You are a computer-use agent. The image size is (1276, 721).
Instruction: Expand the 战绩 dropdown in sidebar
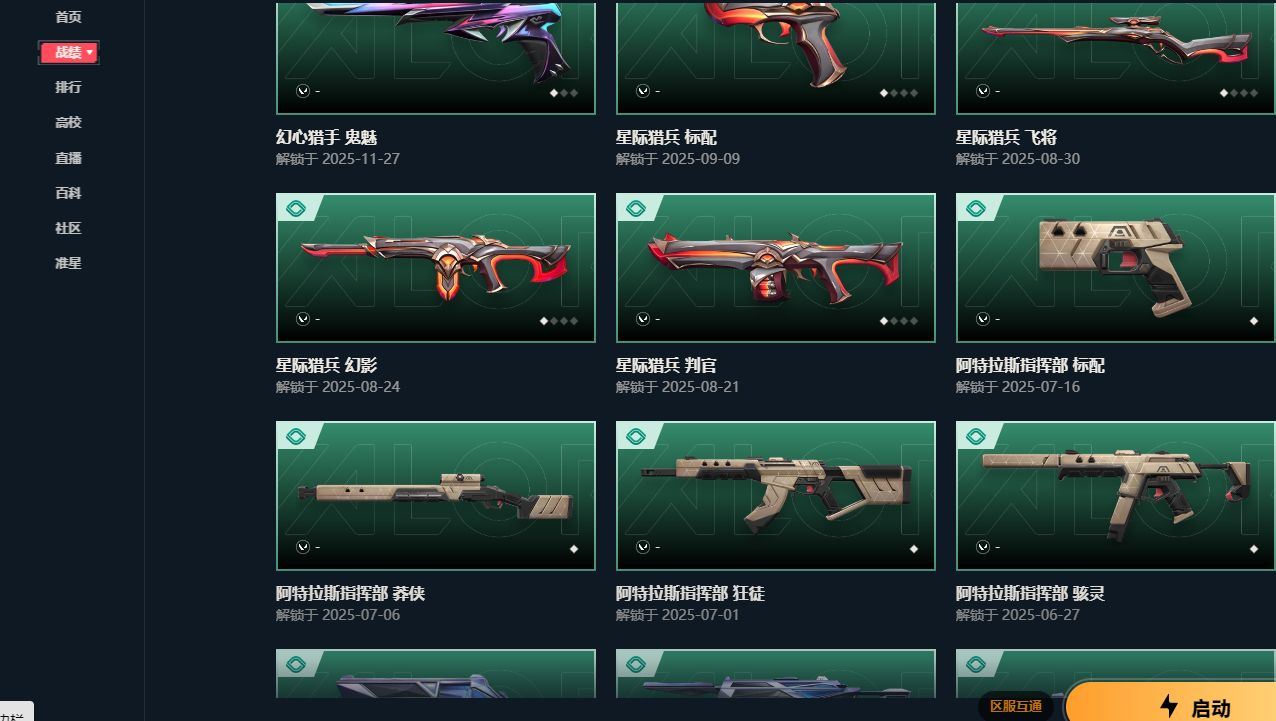click(68, 52)
